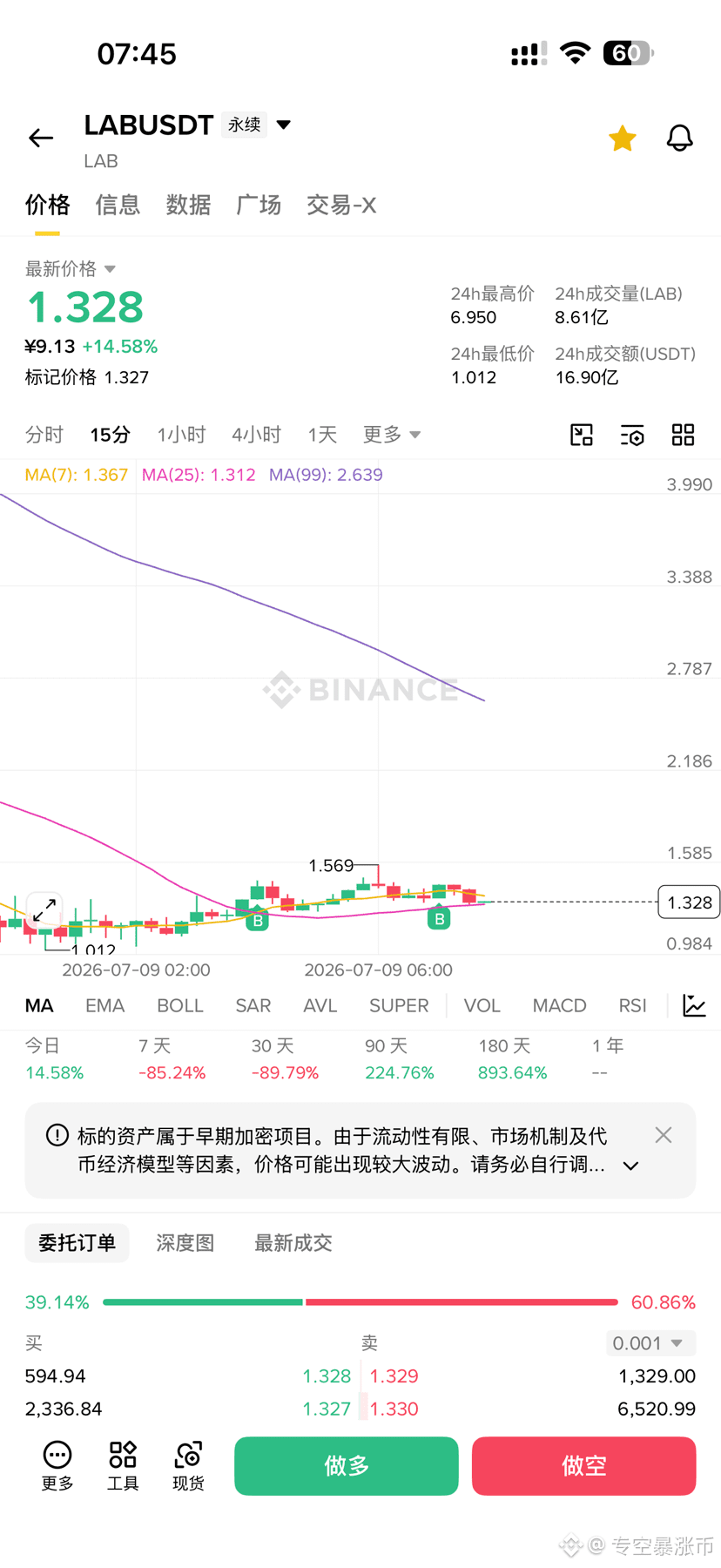
Task: Tap the MA(99): 2.639 label
Action: tap(326, 475)
